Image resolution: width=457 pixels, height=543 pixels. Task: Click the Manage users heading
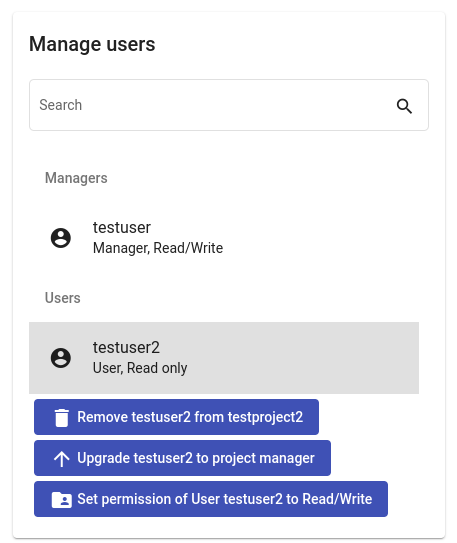[92, 44]
